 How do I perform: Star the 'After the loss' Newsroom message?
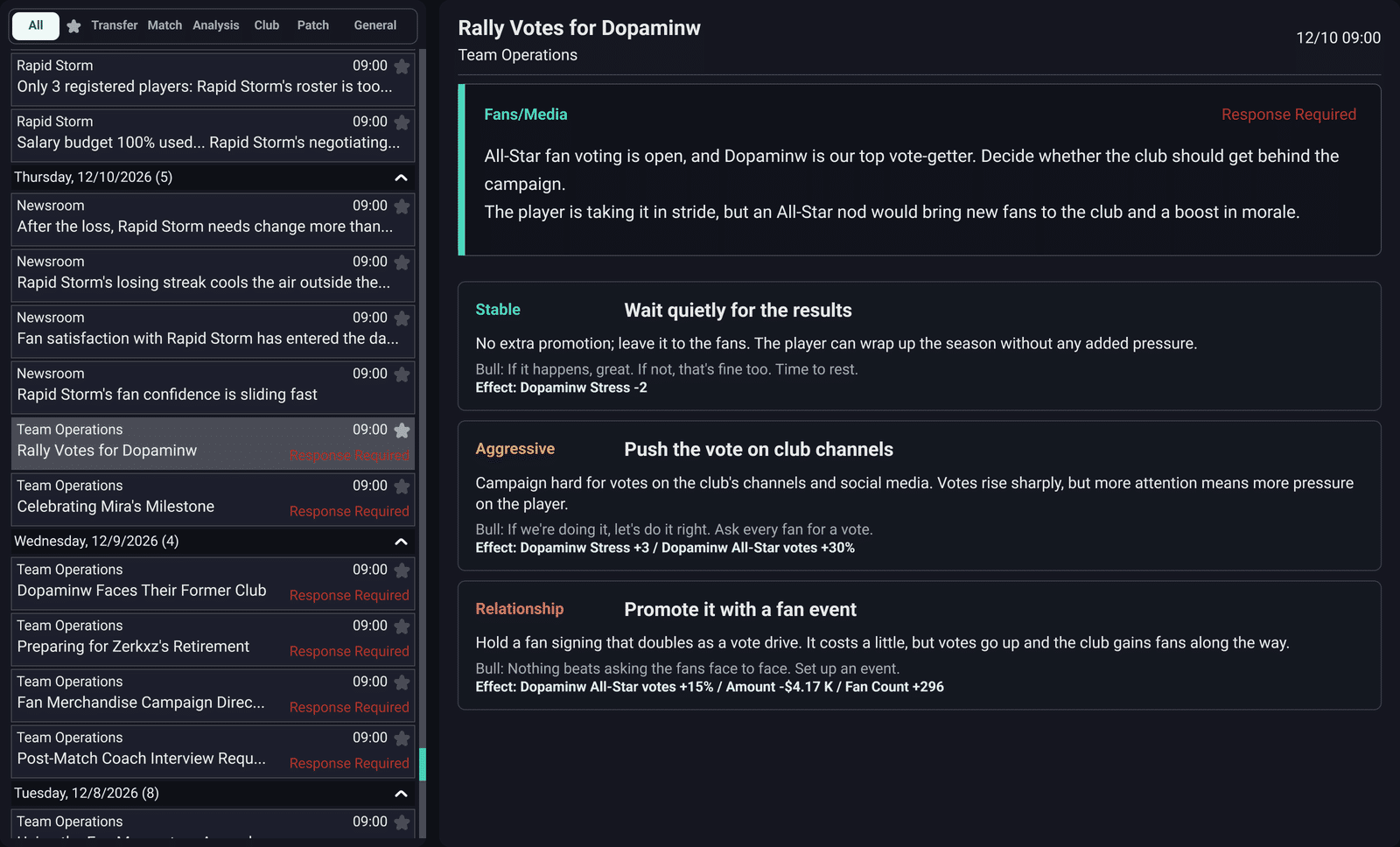(402, 206)
